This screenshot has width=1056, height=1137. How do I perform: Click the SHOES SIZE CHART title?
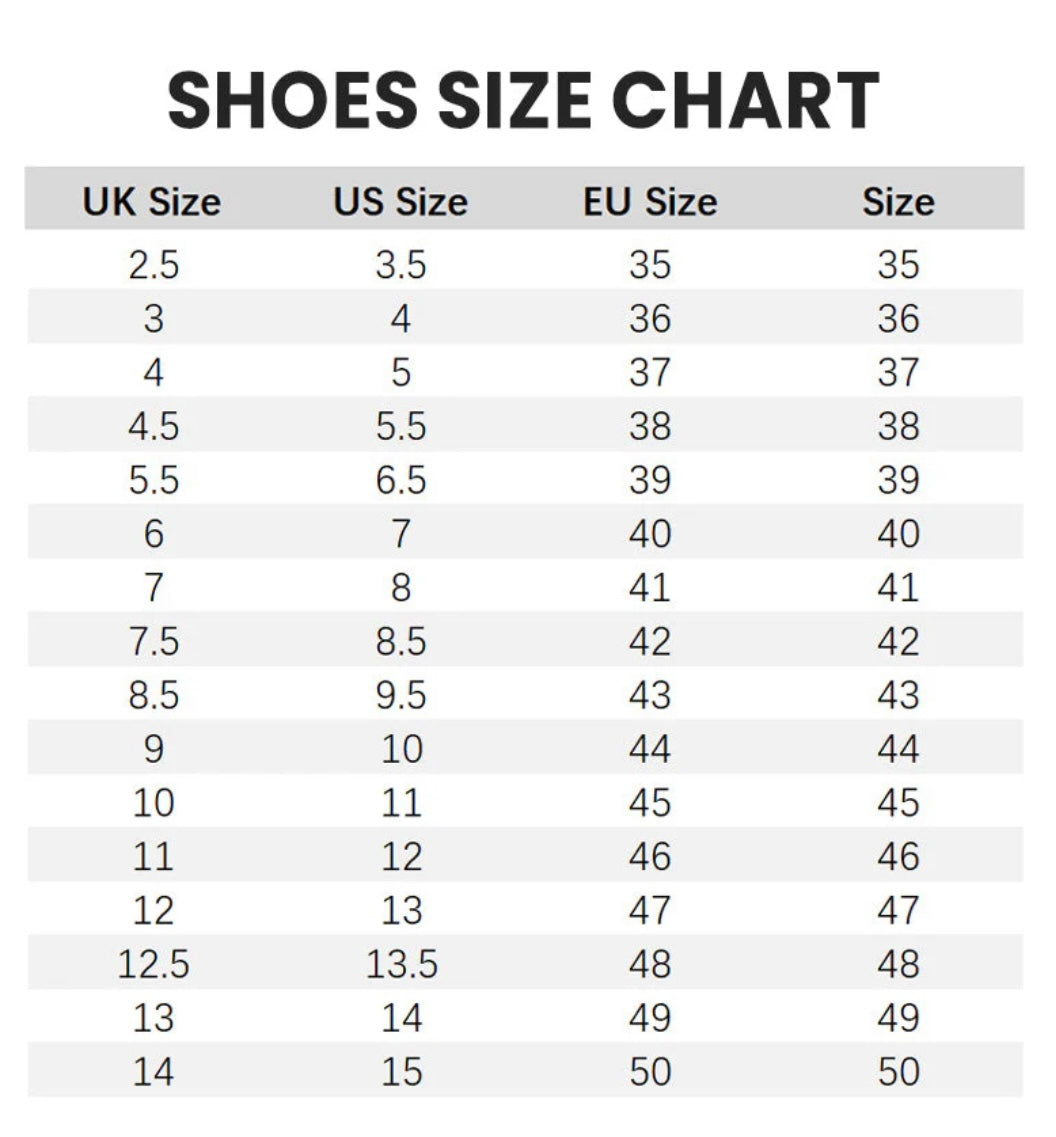pos(523,100)
